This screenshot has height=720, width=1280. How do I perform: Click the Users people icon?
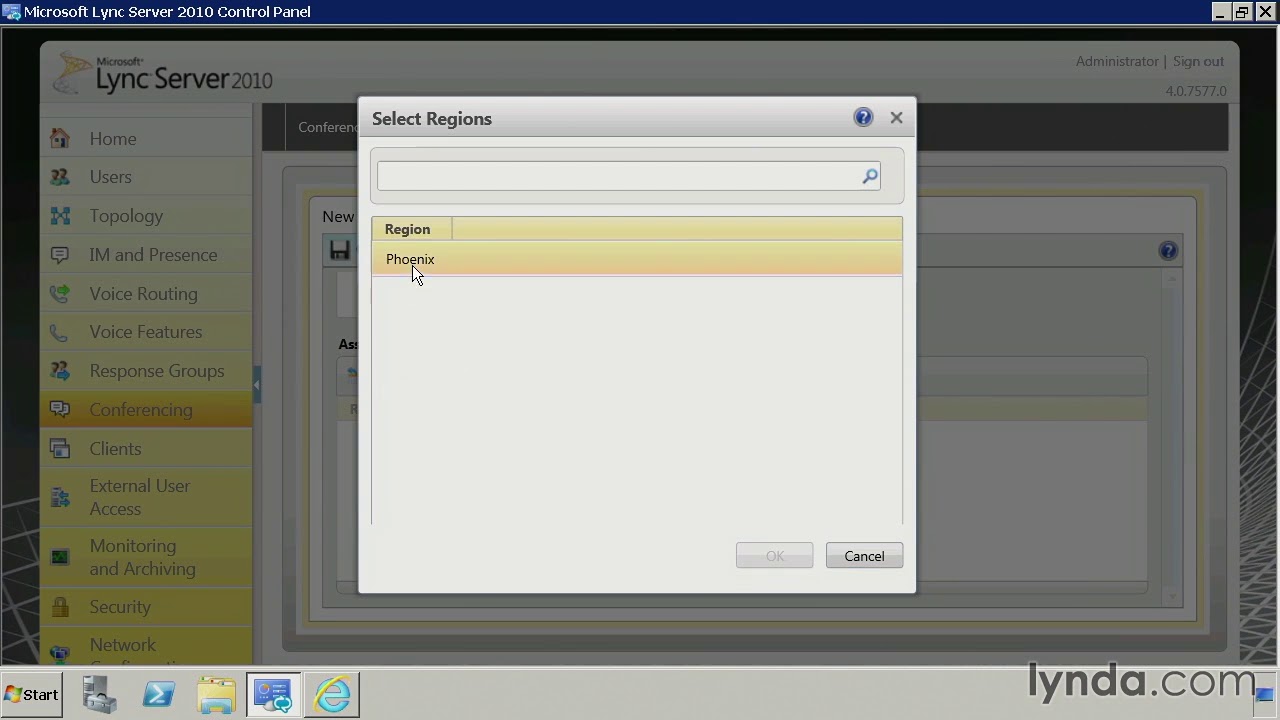tap(60, 177)
